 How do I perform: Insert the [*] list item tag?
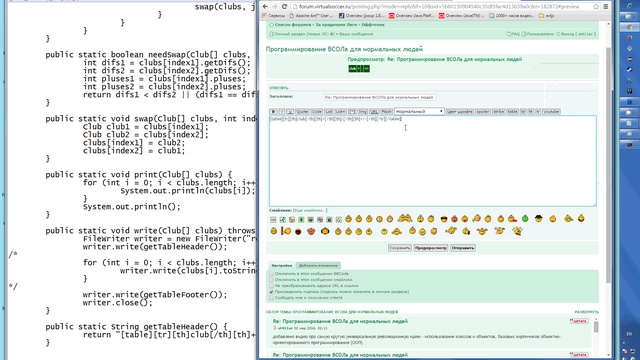click(x=352, y=111)
